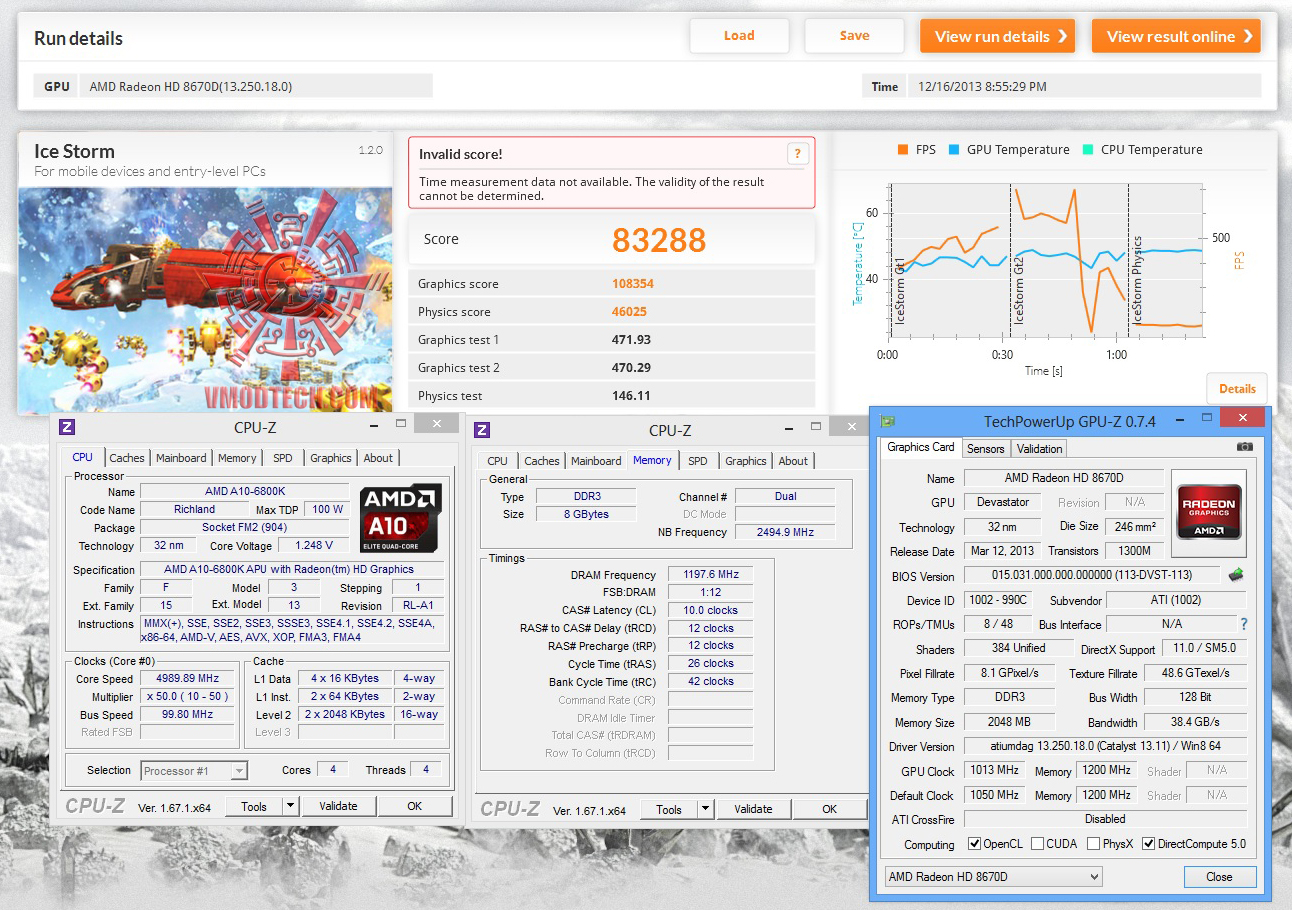The height and width of the screenshot is (910, 1292).
Task: Click the orange FPS legend swatch
Action: tap(903, 150)
